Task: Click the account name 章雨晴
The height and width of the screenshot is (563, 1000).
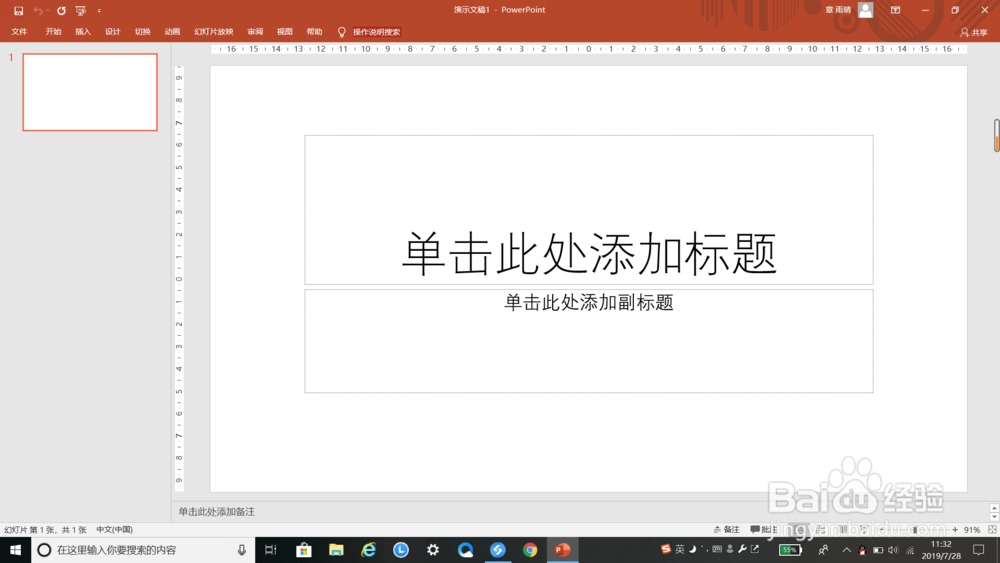Action: (838, 10)
